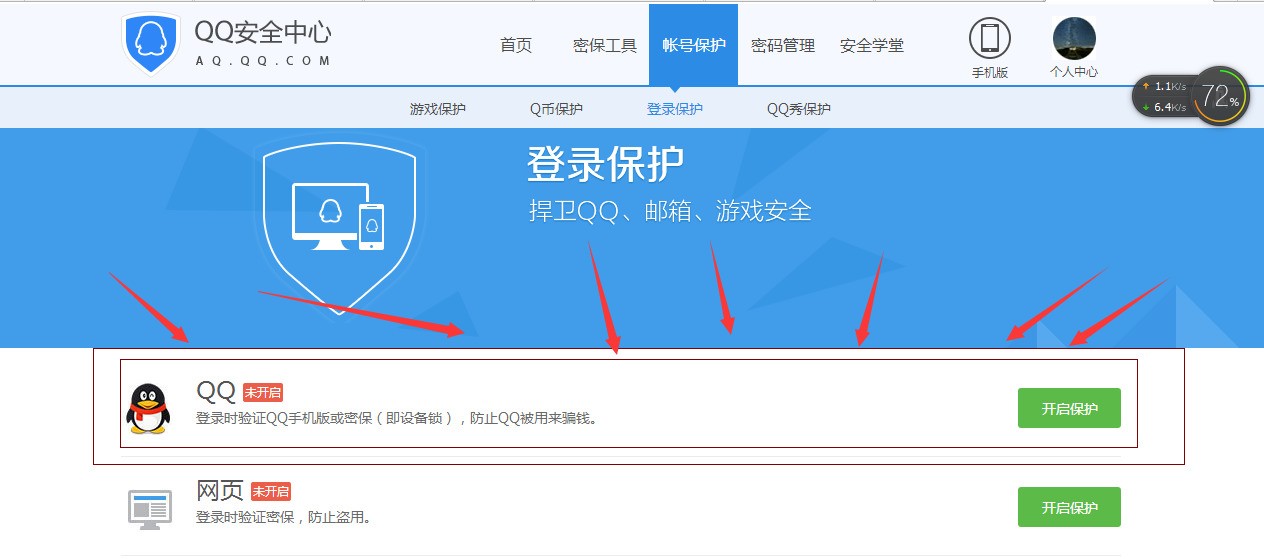
Task: Open the 密保工具 menu
Action: point(605,45)
